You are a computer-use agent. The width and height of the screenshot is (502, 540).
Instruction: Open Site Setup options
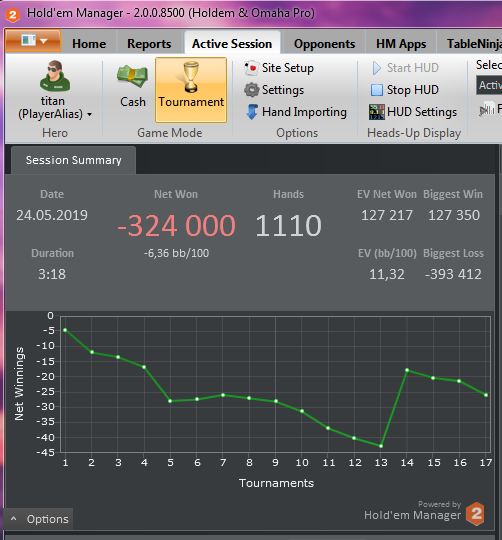click(279, 68)
